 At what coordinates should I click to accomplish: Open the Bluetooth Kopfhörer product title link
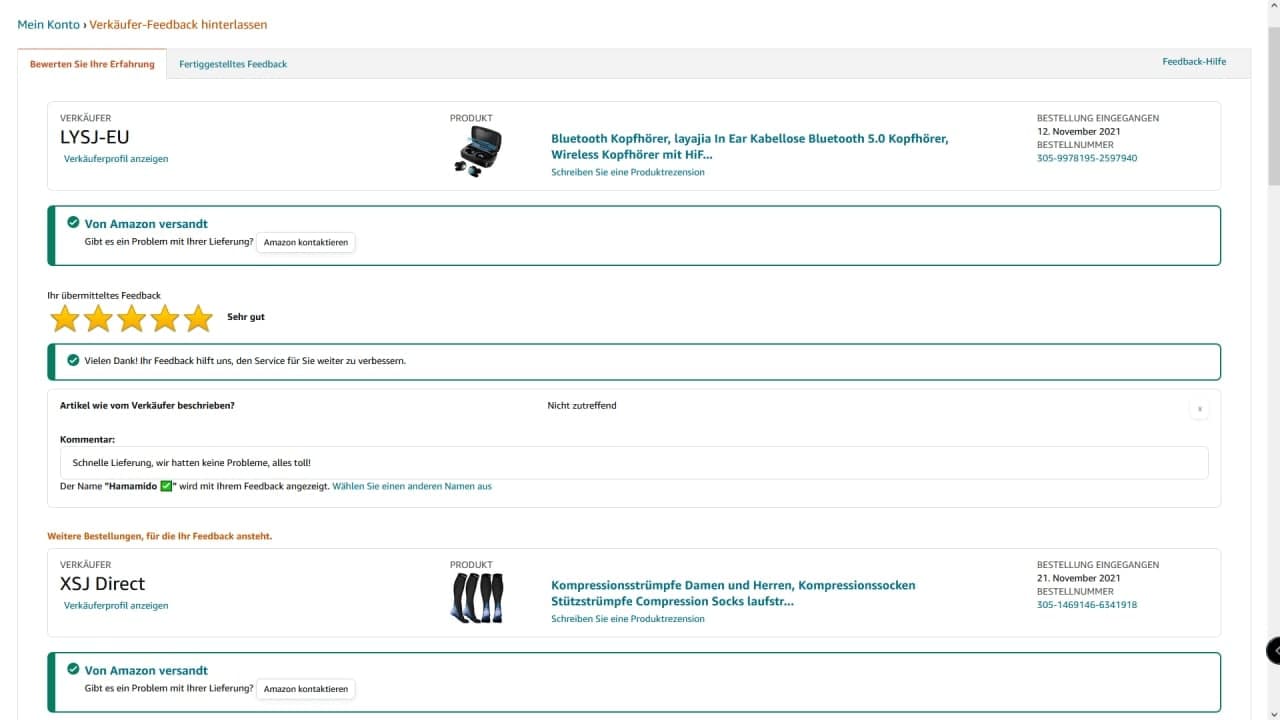[x=750, y=147]
